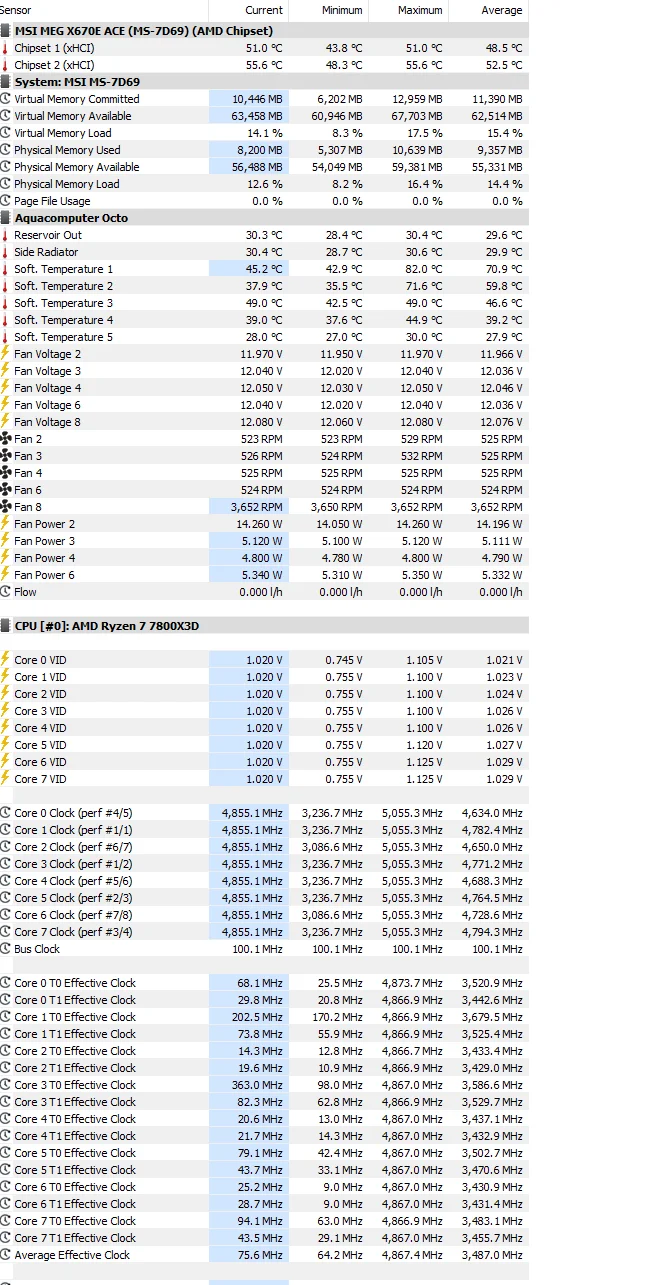Select the Core 3 VID row label

(40, 711)
